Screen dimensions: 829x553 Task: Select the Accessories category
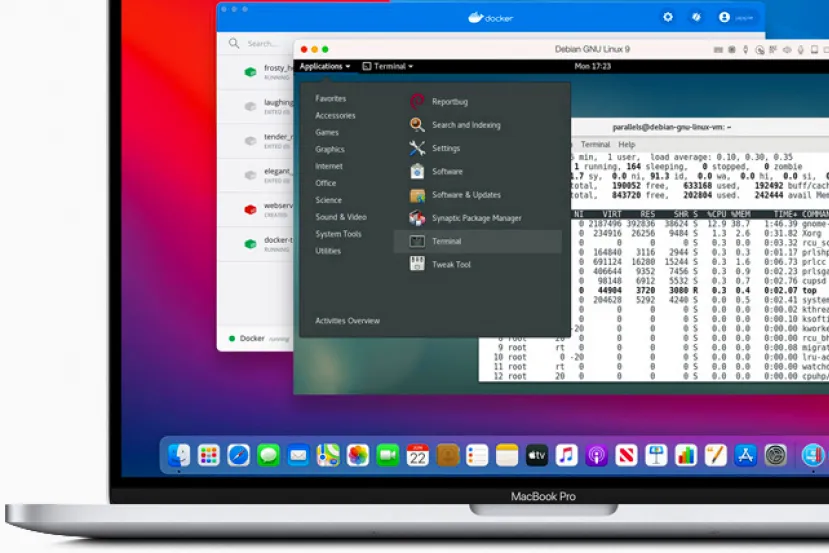point(335,115)
